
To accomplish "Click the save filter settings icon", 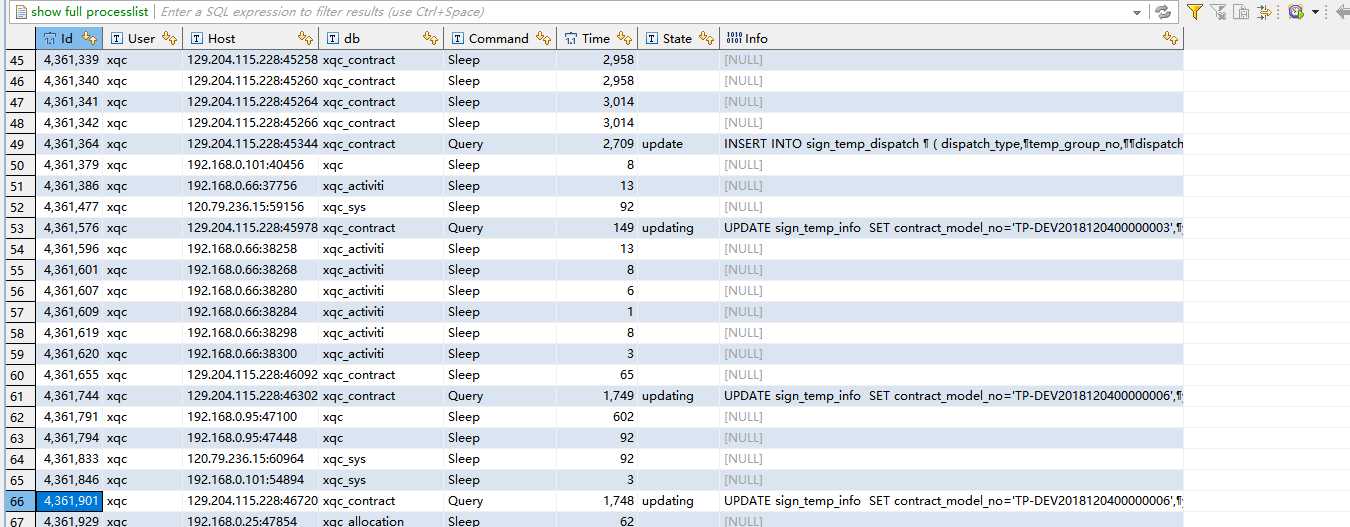I will 1241,12.
